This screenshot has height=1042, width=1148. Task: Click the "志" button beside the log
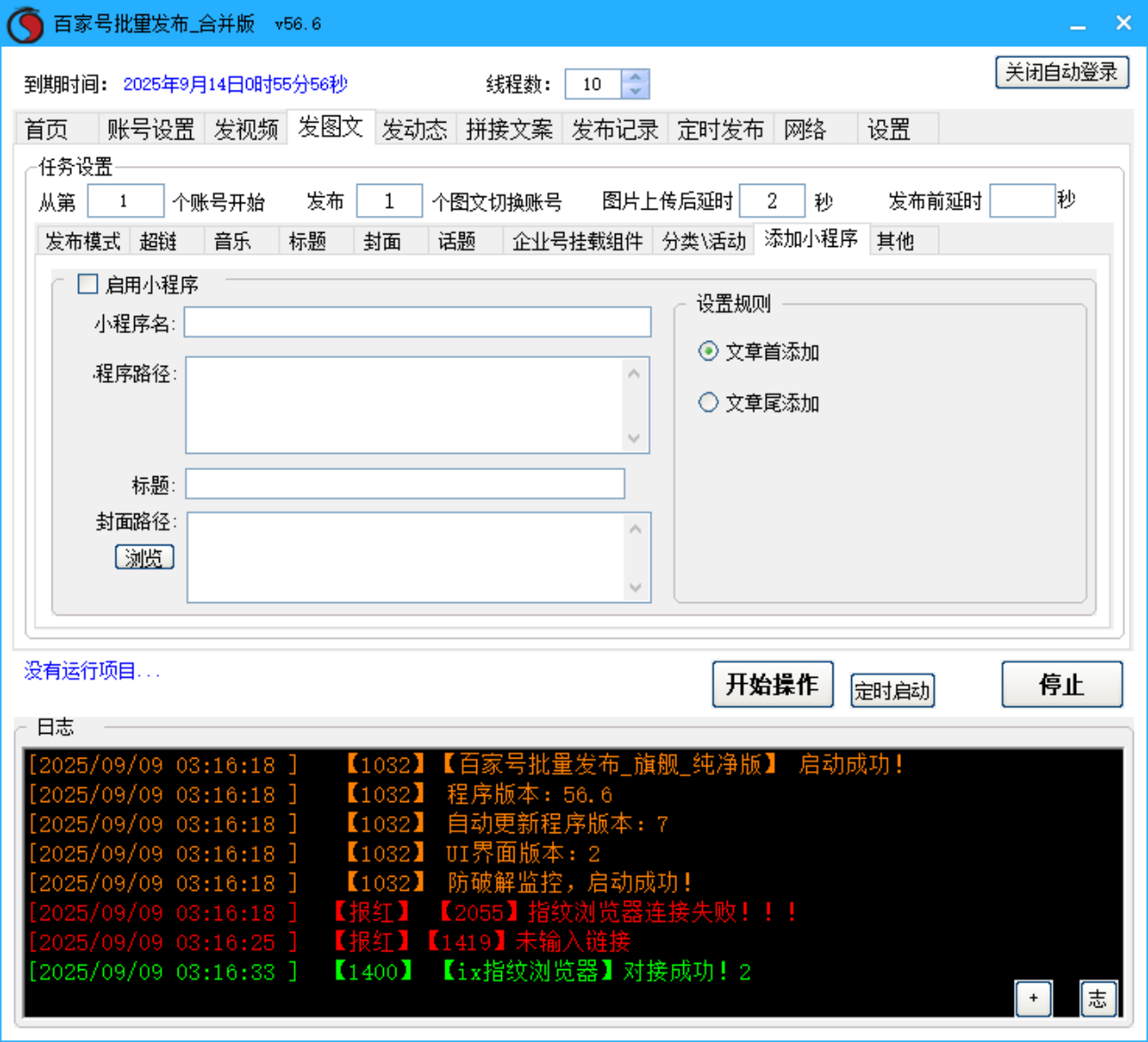1097,998
